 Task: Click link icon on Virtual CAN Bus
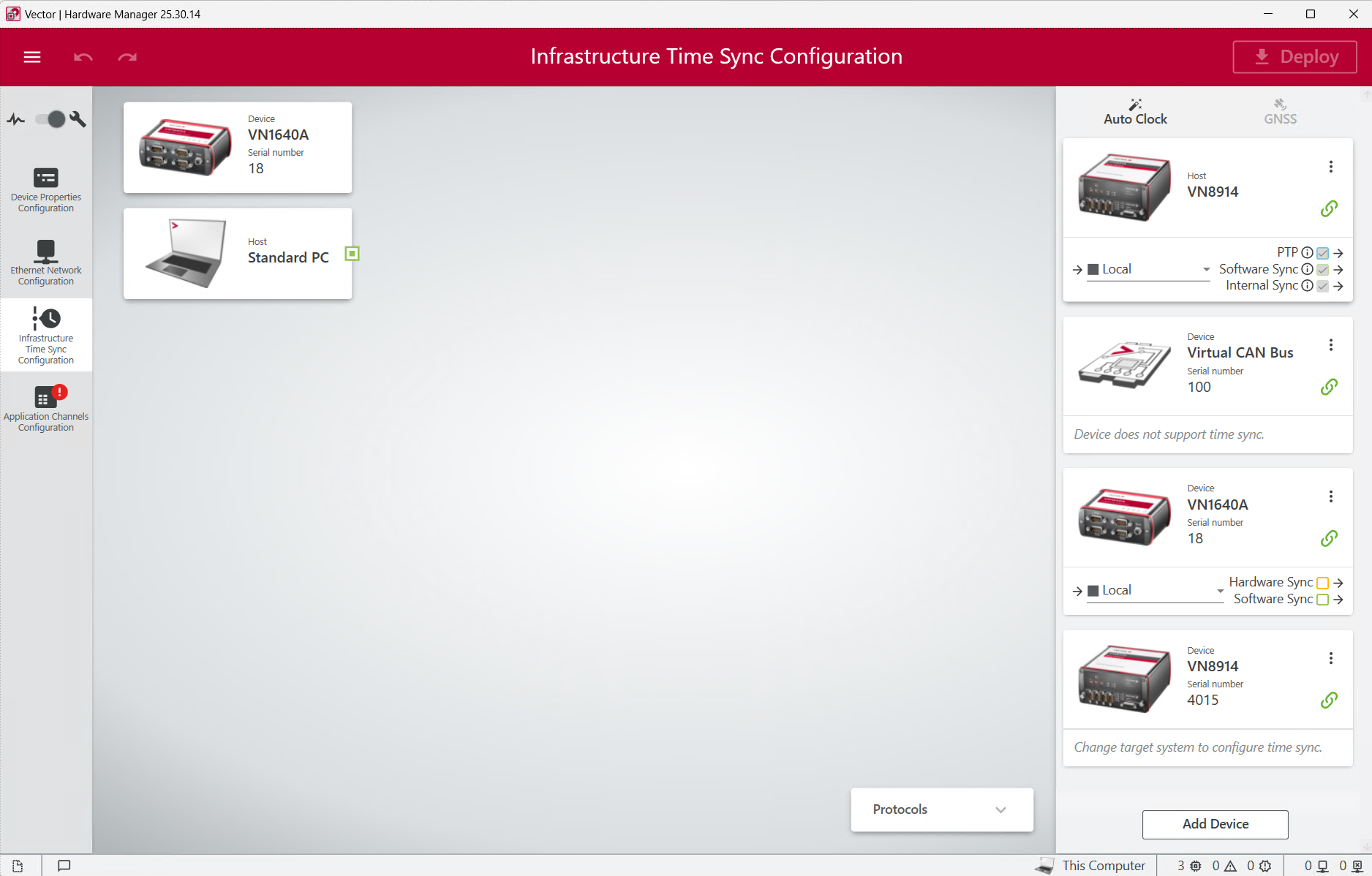click(x=1329, y=387)
